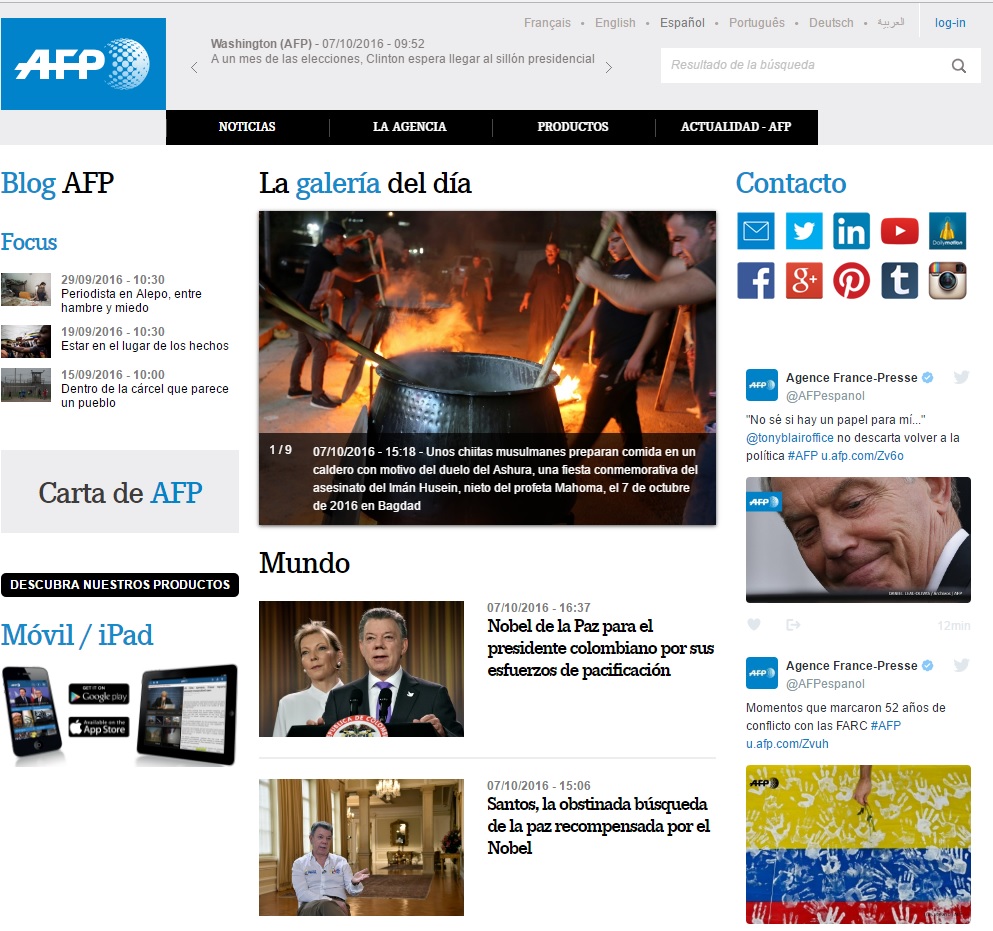
Task: Click the log-in link
Action: (x=950, y=23)
